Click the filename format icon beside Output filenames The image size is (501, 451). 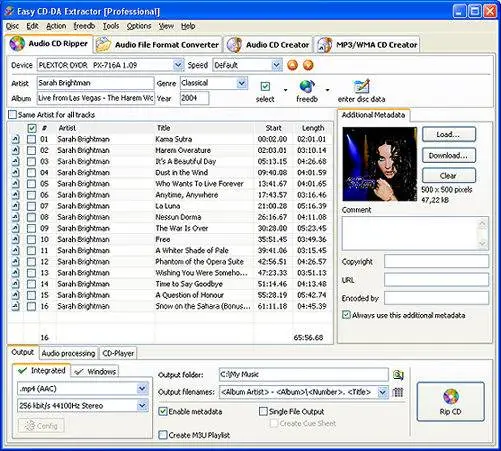[x=397, y=392]
